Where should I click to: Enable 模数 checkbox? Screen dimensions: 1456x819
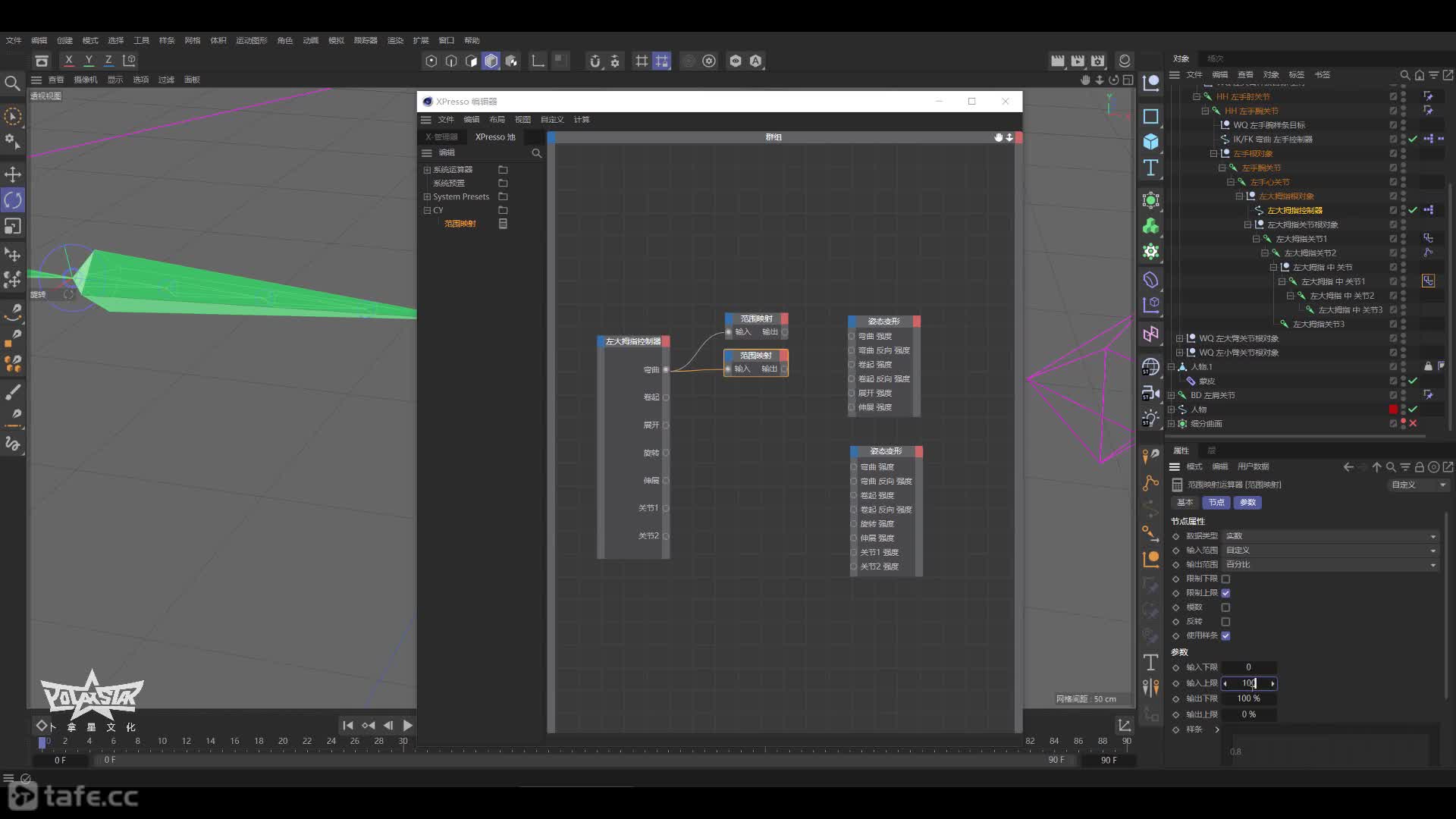click(x=1225, y=607)
